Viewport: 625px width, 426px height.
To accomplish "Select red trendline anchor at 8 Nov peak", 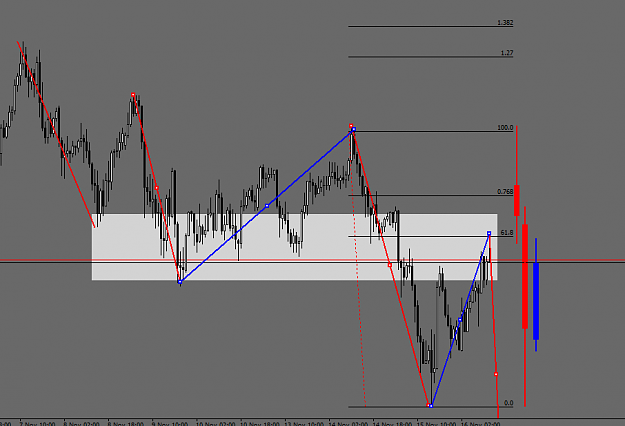I will (133, 95).
